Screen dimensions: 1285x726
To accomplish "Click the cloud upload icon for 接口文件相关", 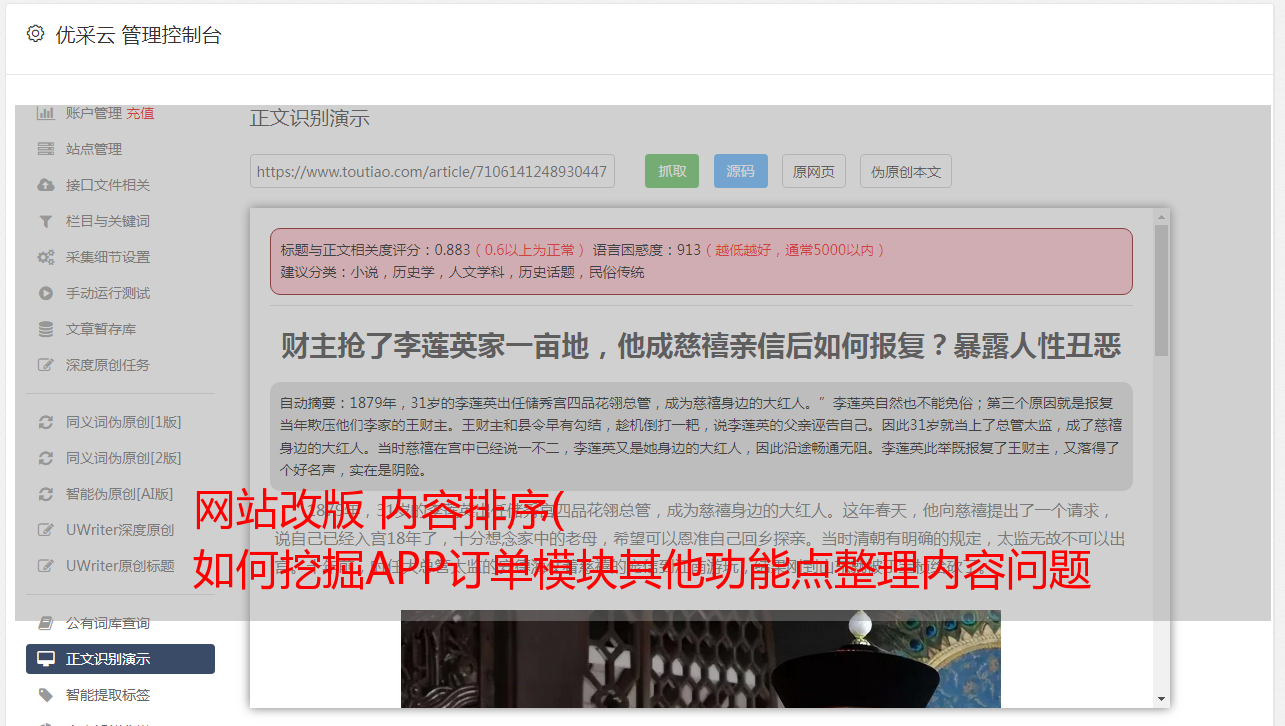I will coord(46,185).
